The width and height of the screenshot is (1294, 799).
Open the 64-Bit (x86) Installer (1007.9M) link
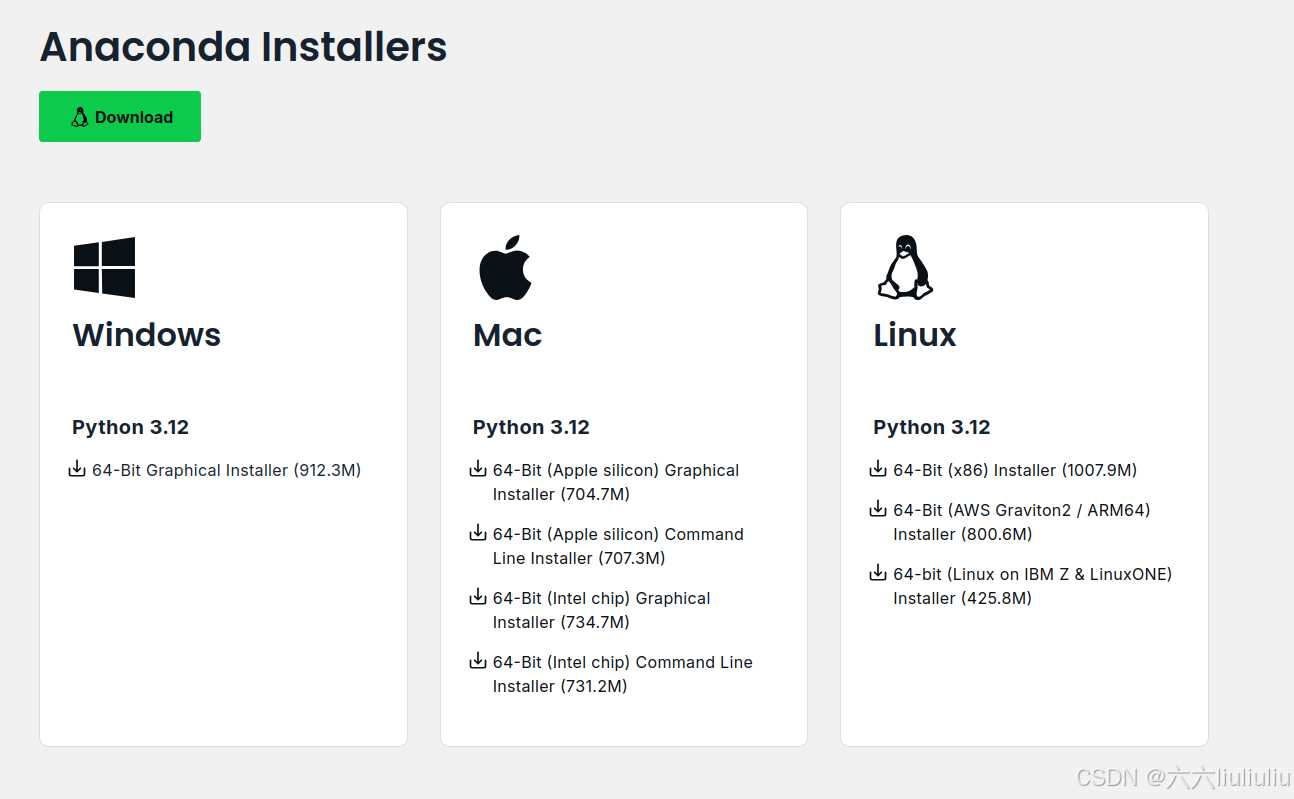tap(1014, 470)
